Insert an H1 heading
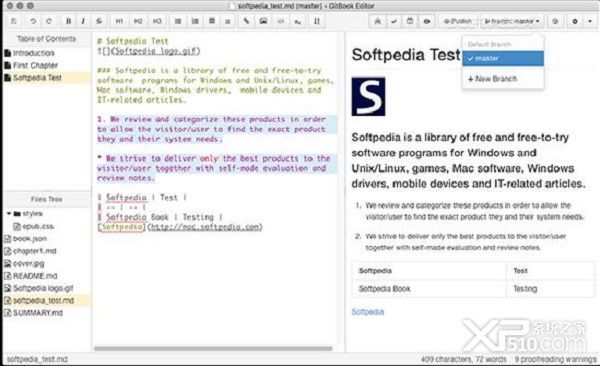Screen dimensions: 600x366 (x=119, y=21)
